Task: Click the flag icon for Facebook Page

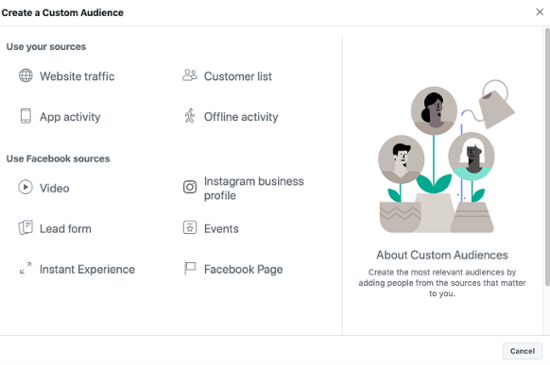Action: (190, 268)
